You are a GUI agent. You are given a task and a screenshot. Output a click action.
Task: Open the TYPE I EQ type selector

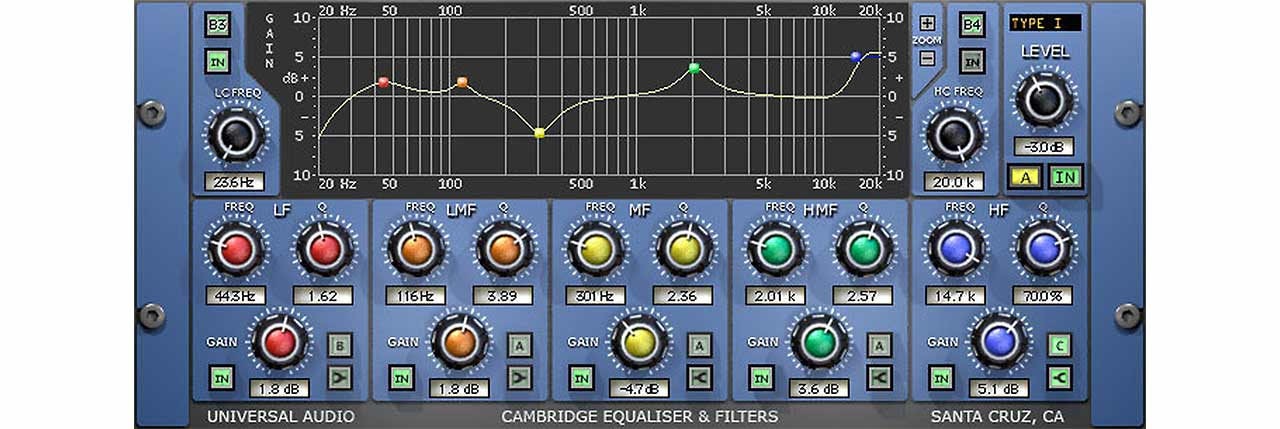coord(1045,23)
